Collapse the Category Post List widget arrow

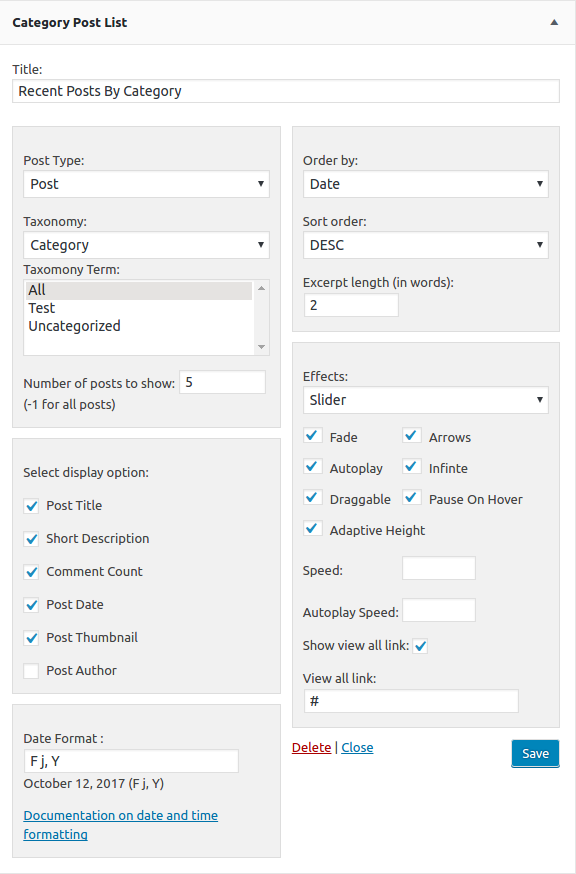coord(554,22)
